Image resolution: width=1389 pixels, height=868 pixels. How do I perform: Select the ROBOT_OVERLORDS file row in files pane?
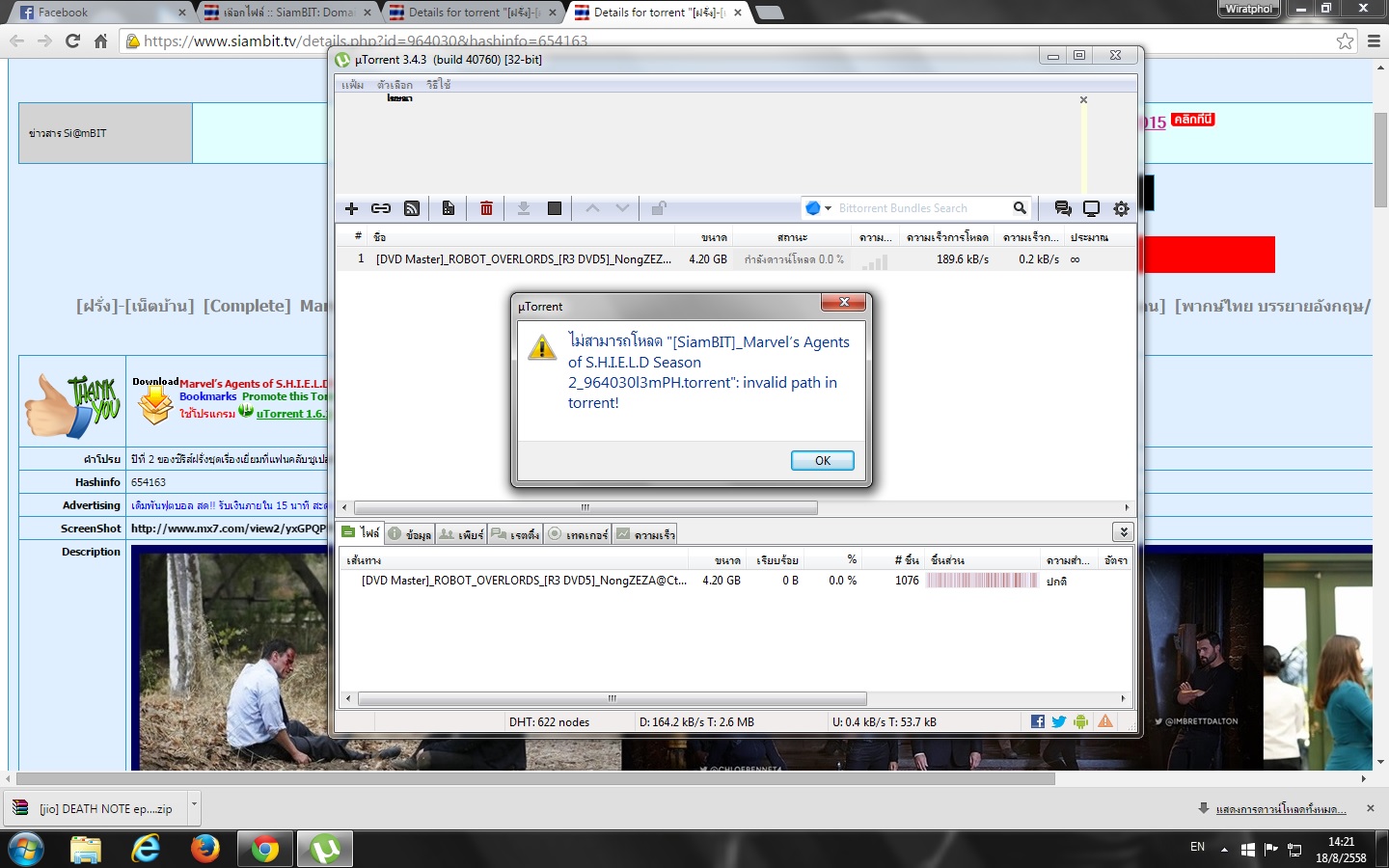735,581
